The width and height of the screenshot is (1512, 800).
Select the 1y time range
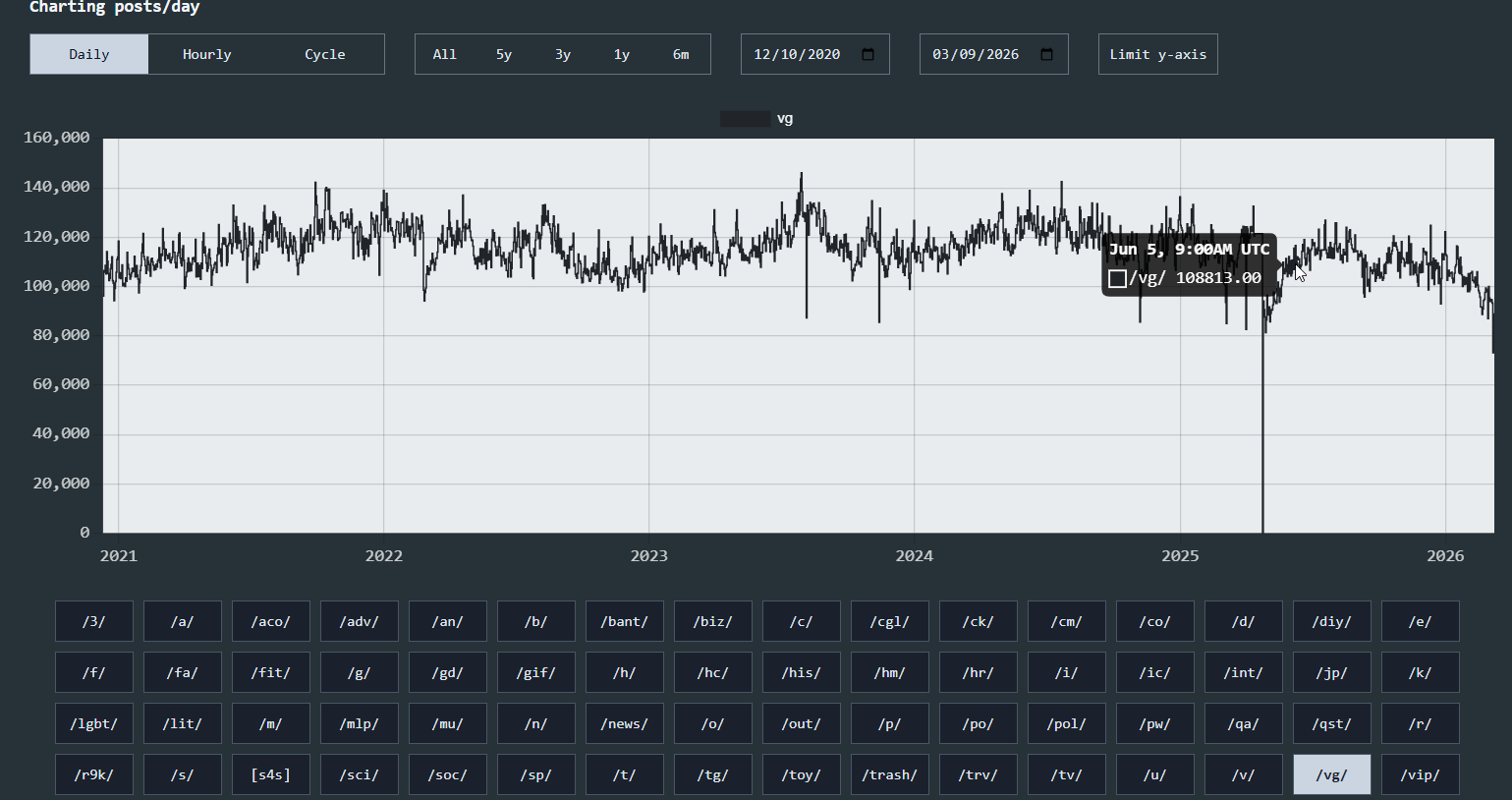pos(622,54)
